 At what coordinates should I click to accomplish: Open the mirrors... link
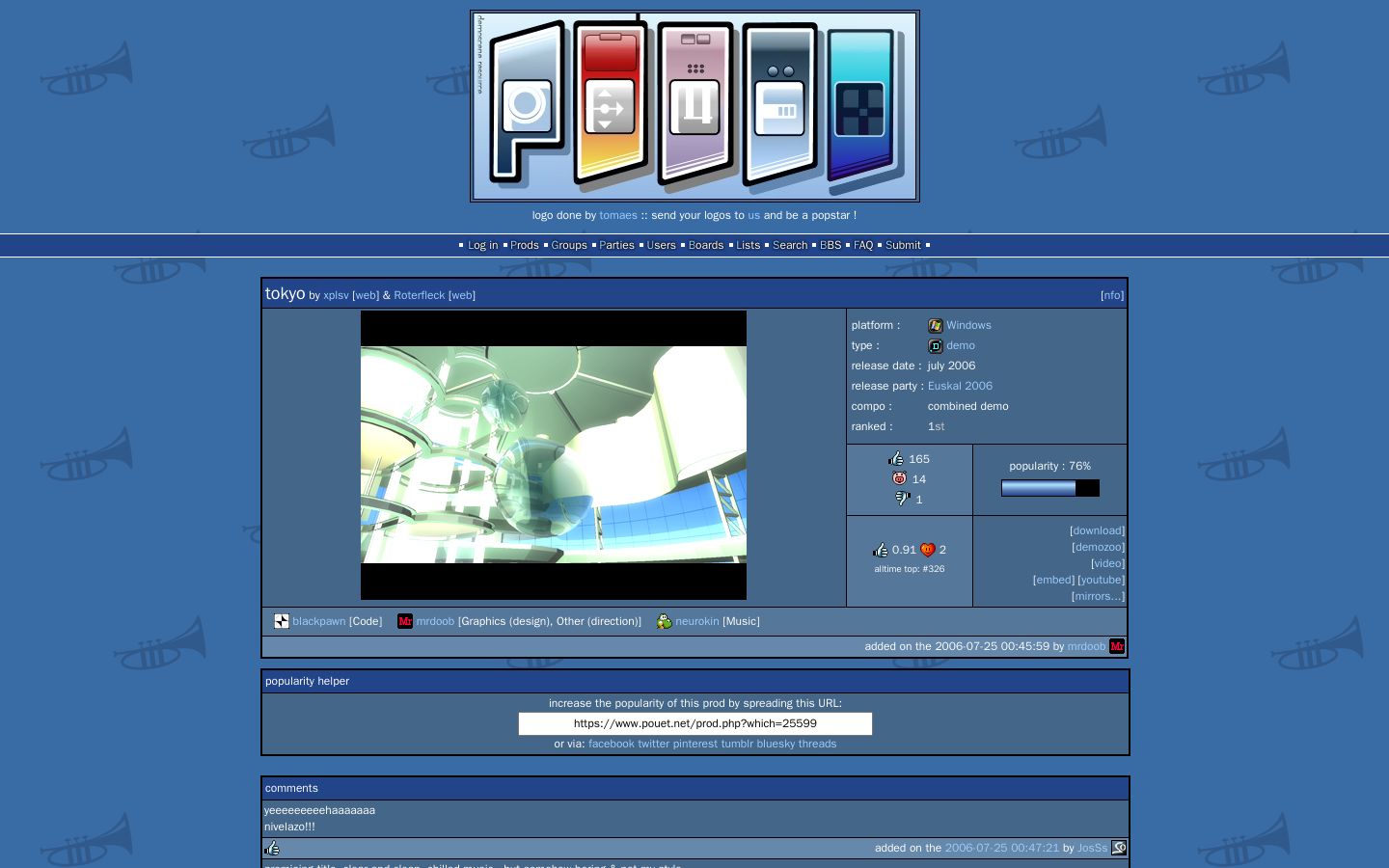[1098, 596]
